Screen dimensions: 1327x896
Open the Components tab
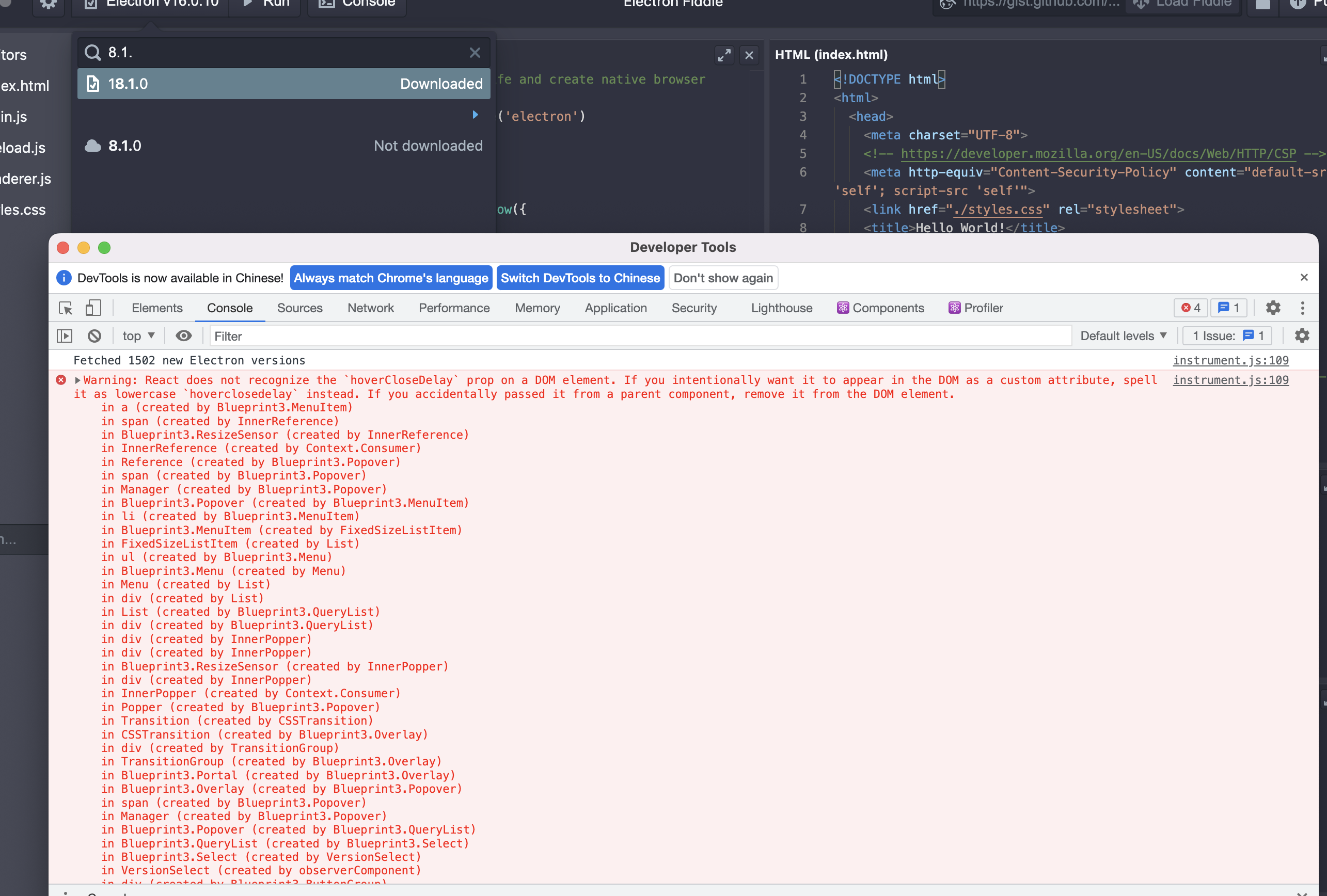tap(881, 308)
